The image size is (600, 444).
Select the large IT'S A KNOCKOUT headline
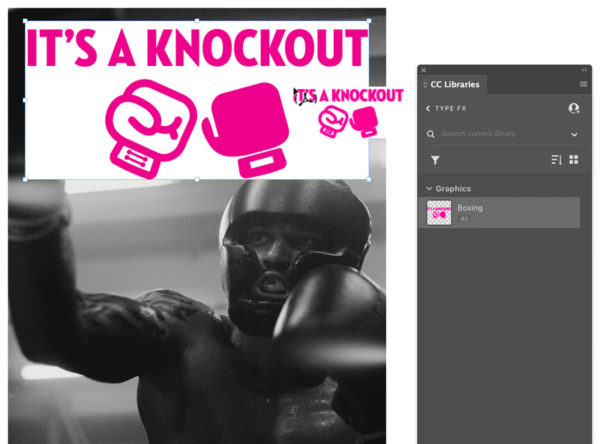tap(197, 49)
